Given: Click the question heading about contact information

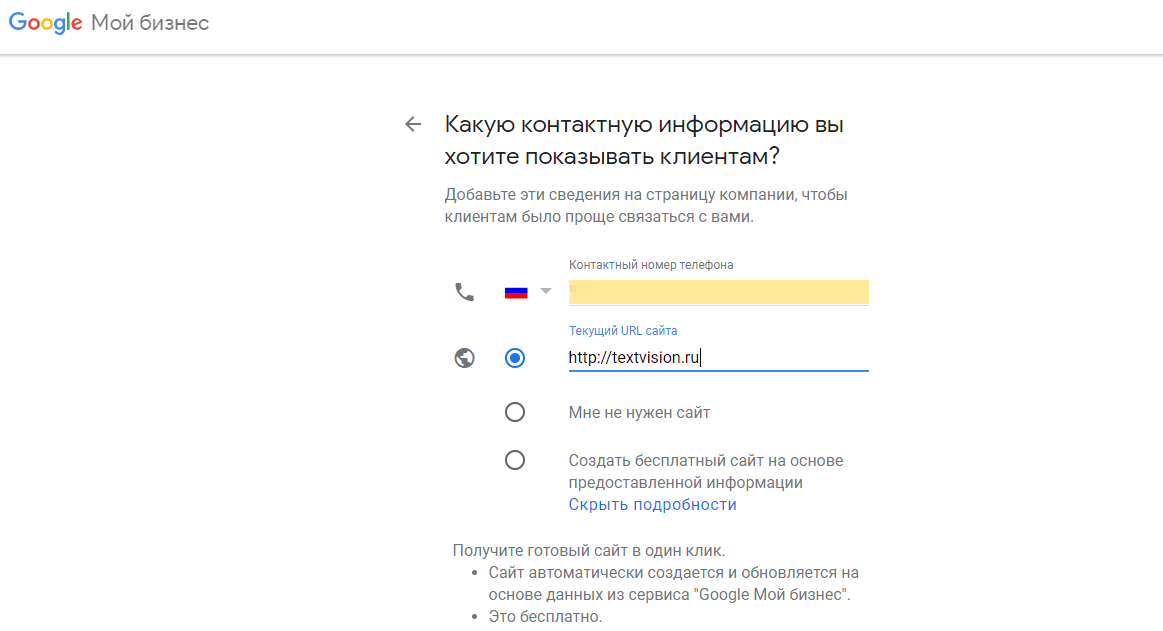Looking at the screenshot, I should point(643,140).
